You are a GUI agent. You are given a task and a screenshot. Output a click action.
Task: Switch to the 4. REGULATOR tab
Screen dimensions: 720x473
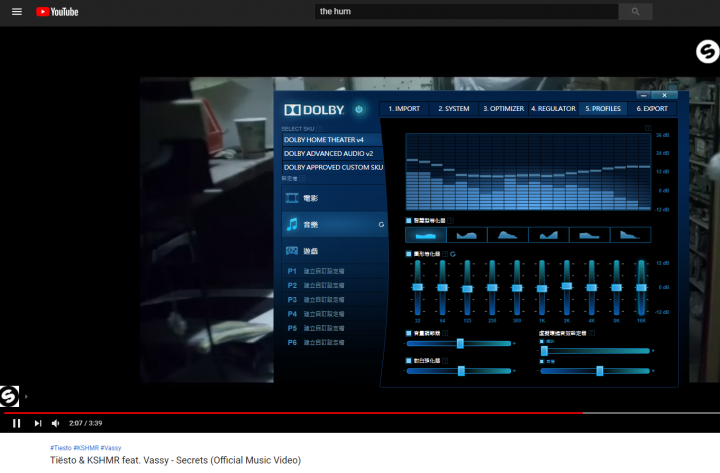coord(553,108)
